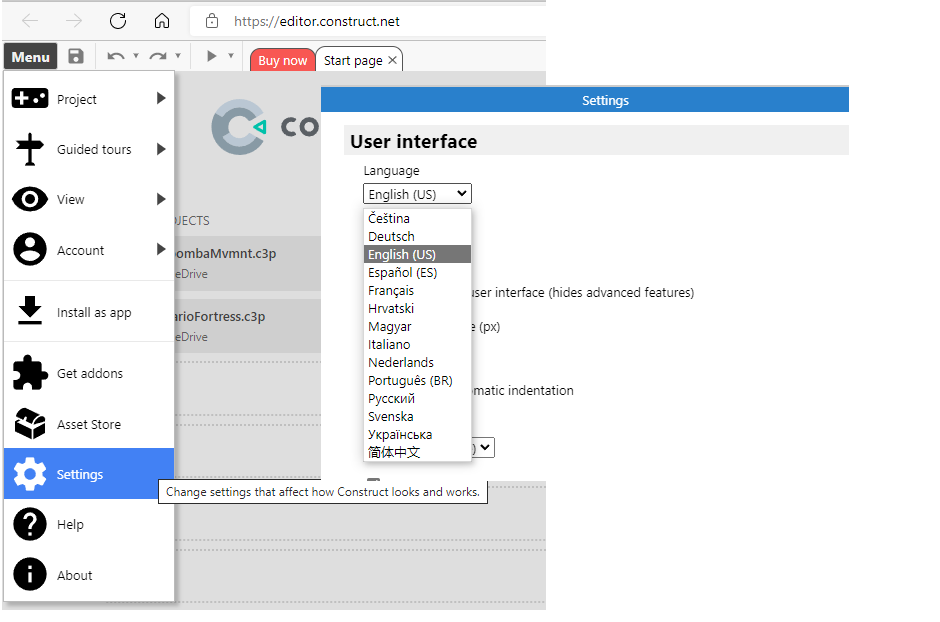Open the Project menu item
This screenshot has height=622, width=940.
(x=89, y=99)
